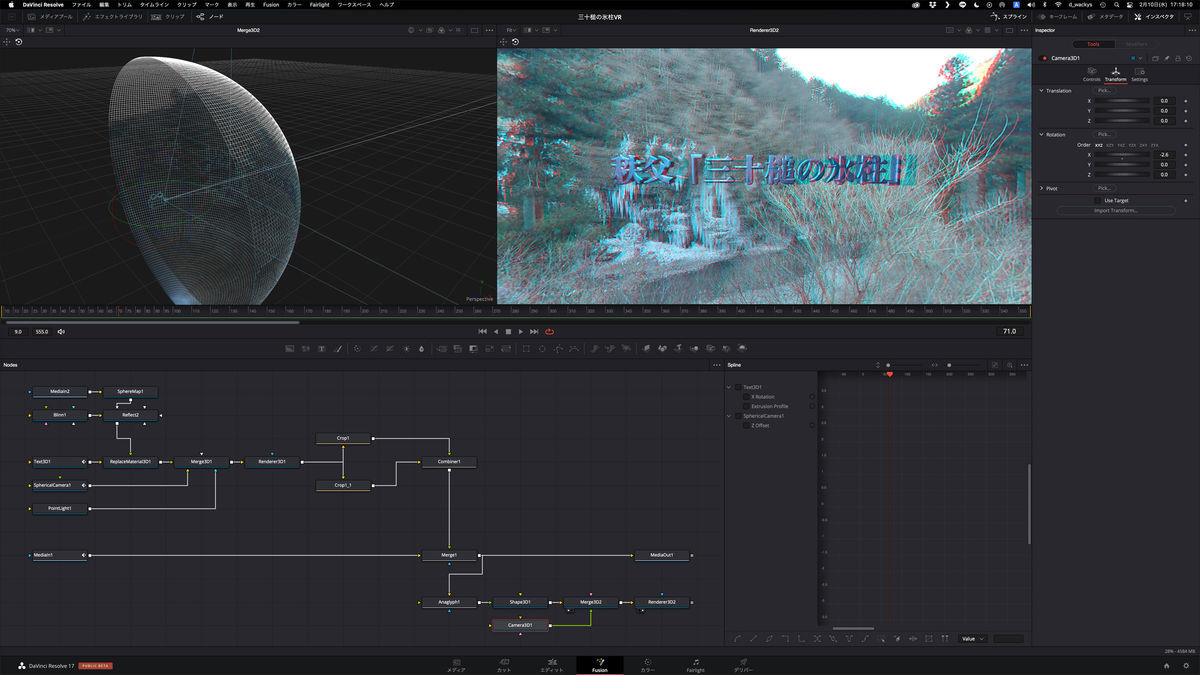Open the エディット page icon
The height and width of the screenshot is (675, 1200).
tap(552, 665)
